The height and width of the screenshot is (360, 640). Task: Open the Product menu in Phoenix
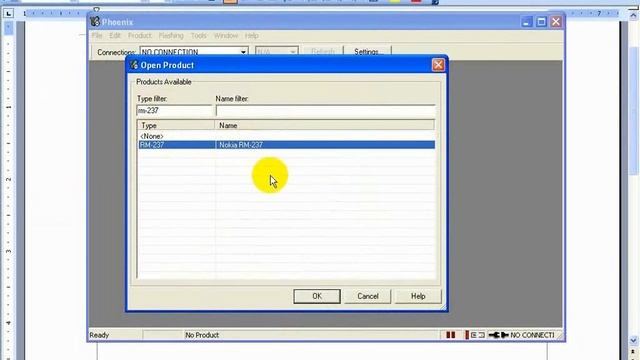(x=140, y=36)
